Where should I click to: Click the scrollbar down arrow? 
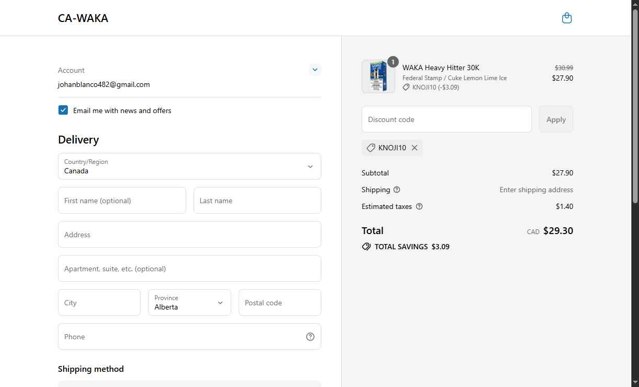click(x=635, y=383)
